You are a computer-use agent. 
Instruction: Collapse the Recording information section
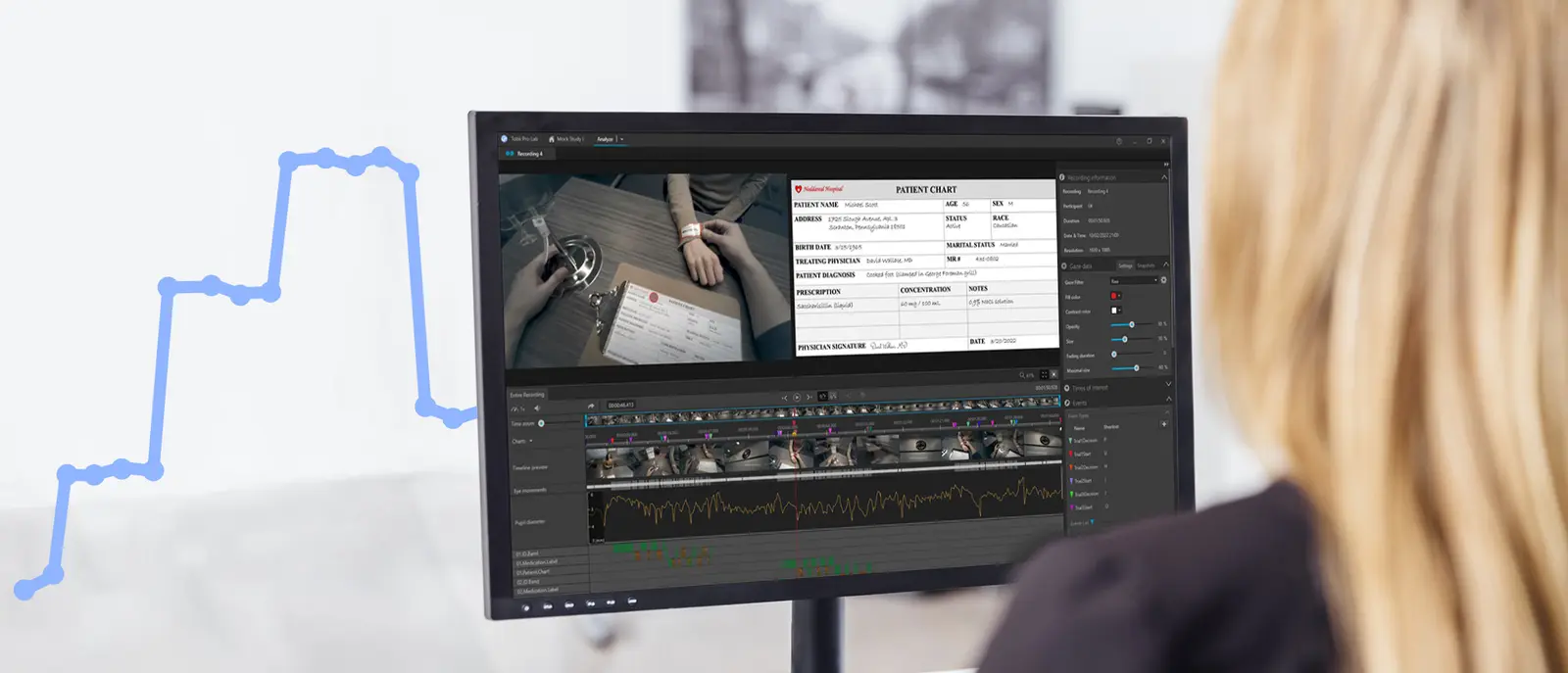point(1164,177)
